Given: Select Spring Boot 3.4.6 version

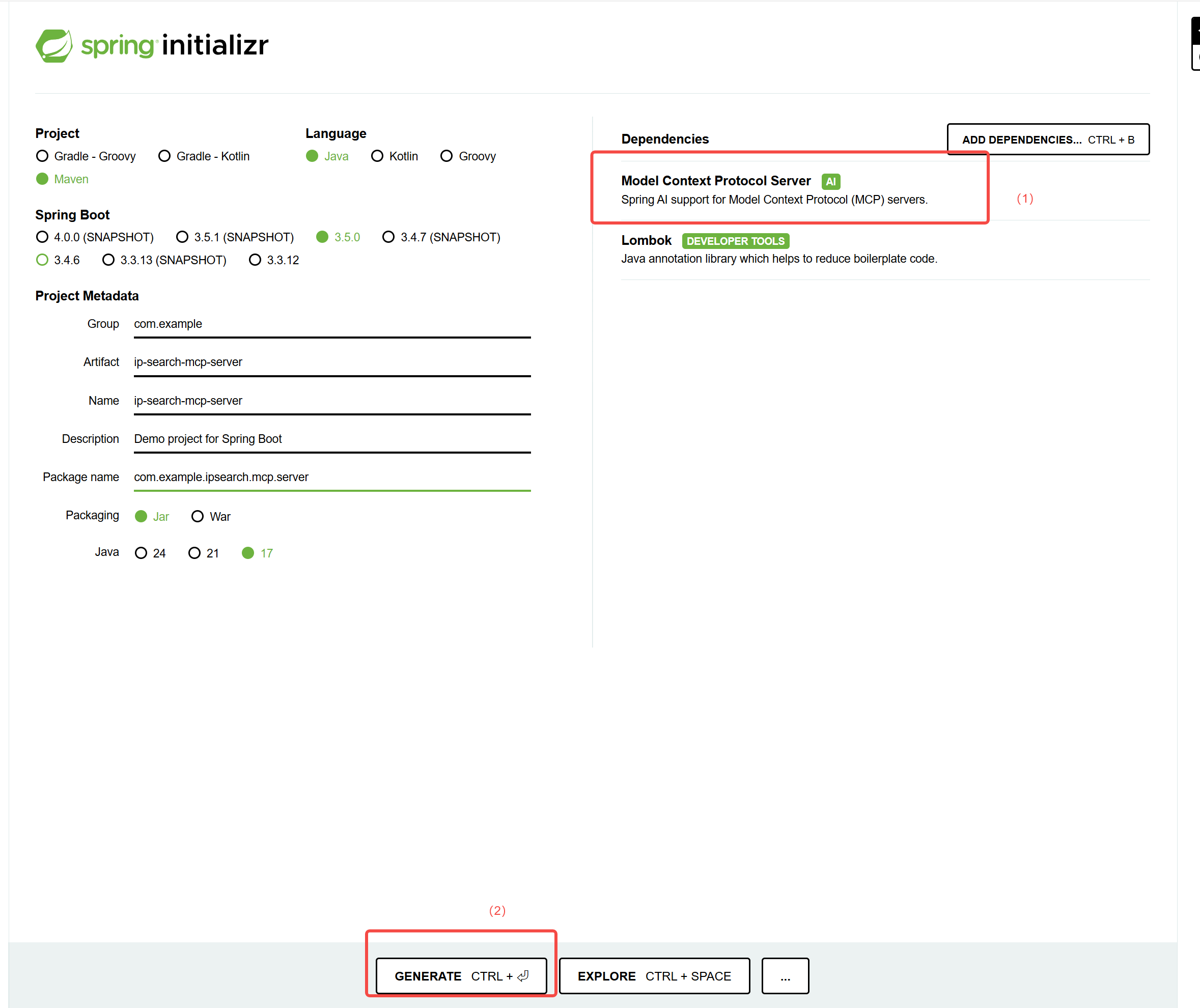Looking at the screenshot, I should pyautogui.click(x=58, y=260).
